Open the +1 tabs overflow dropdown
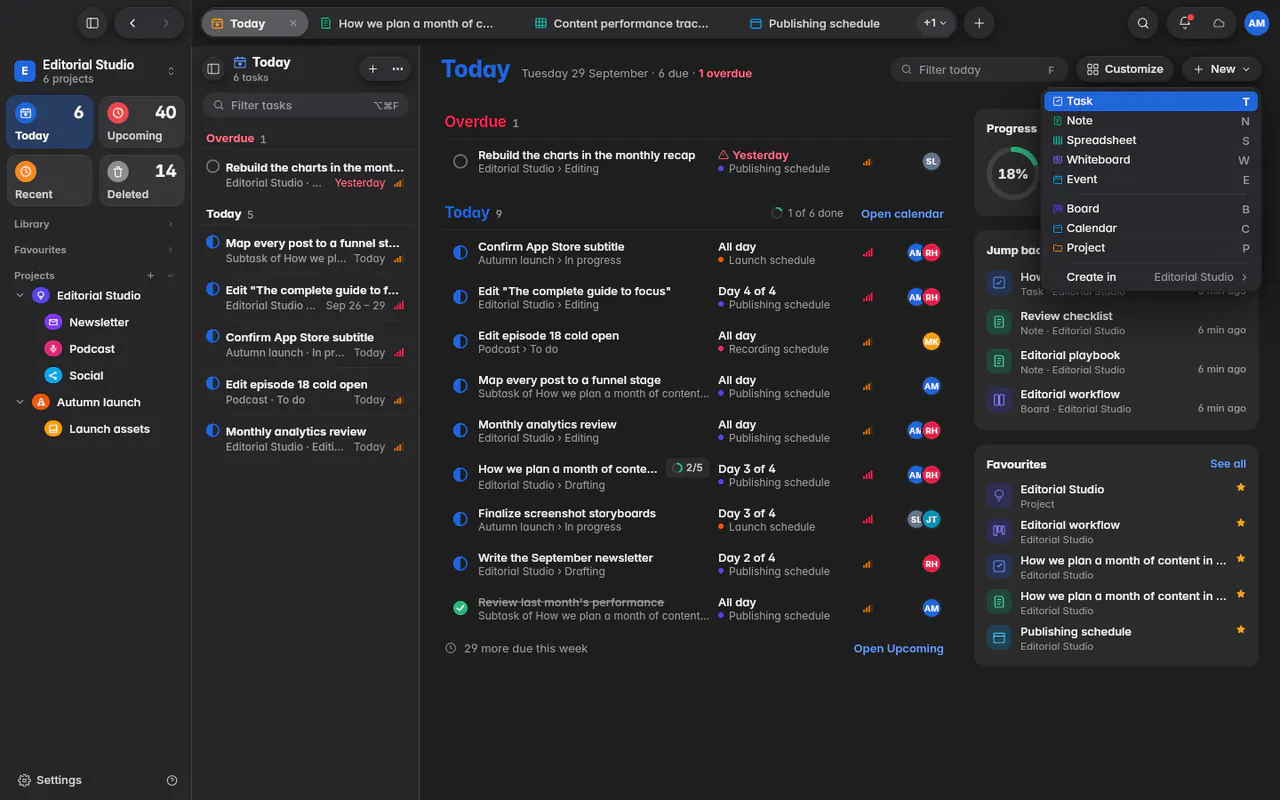The height and width of the screenshot is (800, 1280). pyautogui.click(x=935, y=23)
